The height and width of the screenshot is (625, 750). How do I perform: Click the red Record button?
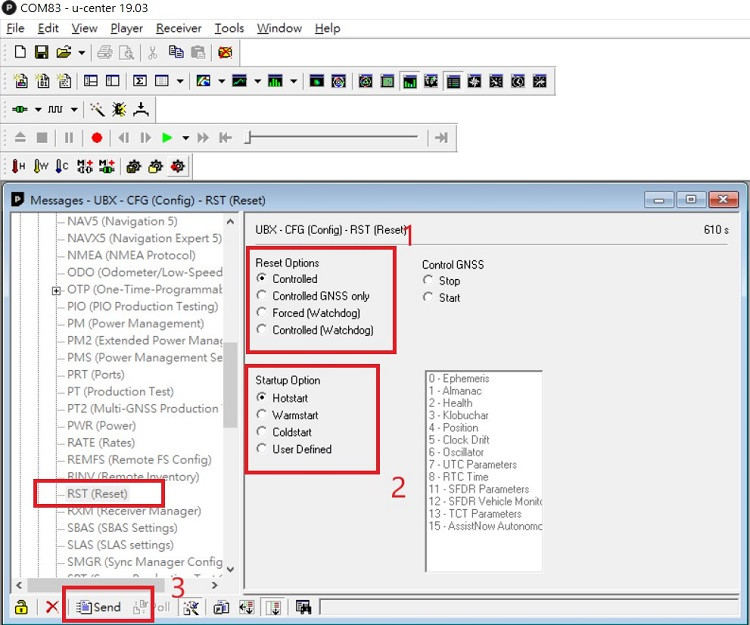97,138
